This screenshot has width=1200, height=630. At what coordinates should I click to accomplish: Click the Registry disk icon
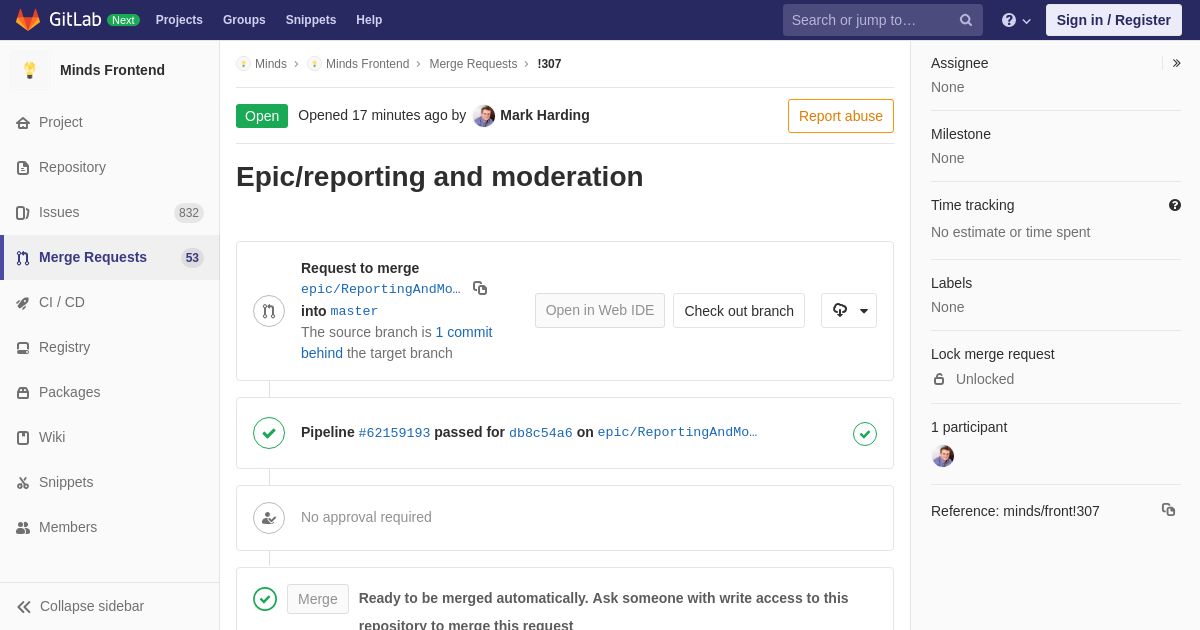pyautogui.click(x=23, y=348)
